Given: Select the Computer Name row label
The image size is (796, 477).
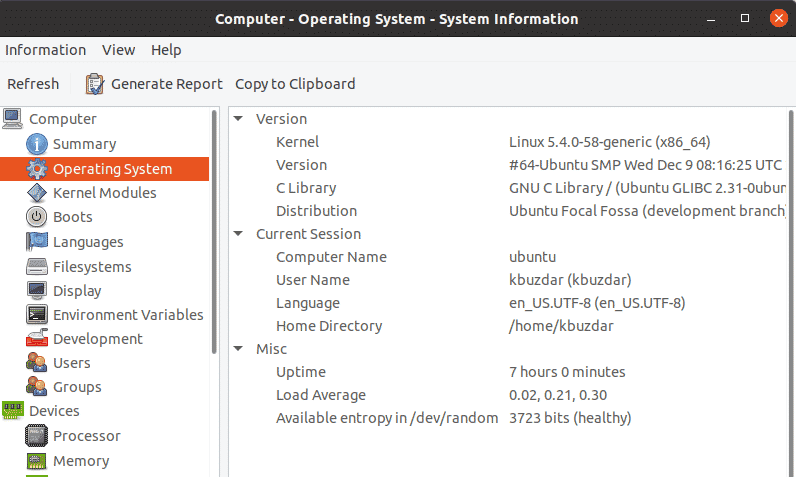Looking at the screenshot, I should pyautogui.click(x=331, y=257).
